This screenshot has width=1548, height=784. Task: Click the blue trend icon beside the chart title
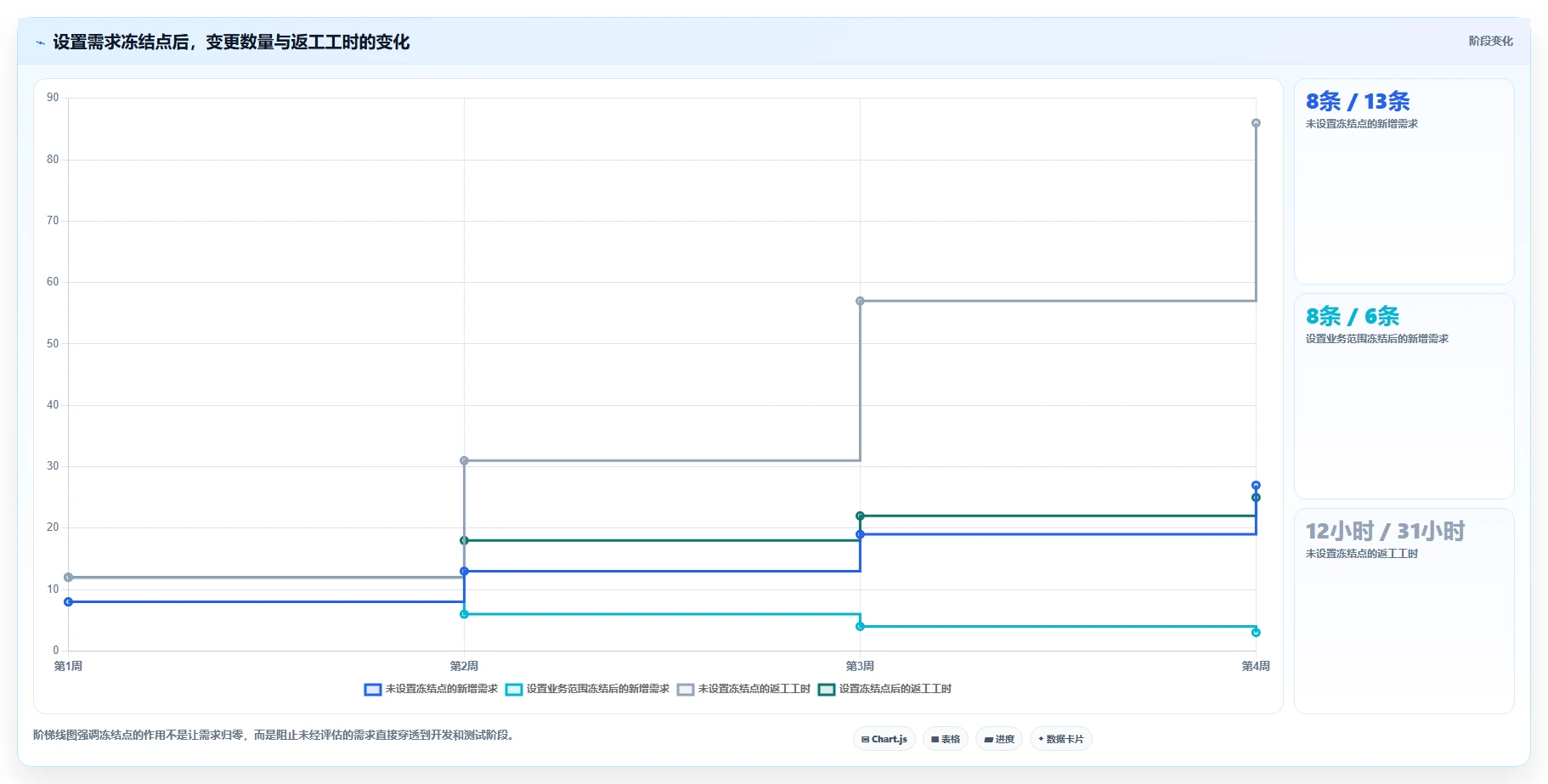tap(40, 42)
